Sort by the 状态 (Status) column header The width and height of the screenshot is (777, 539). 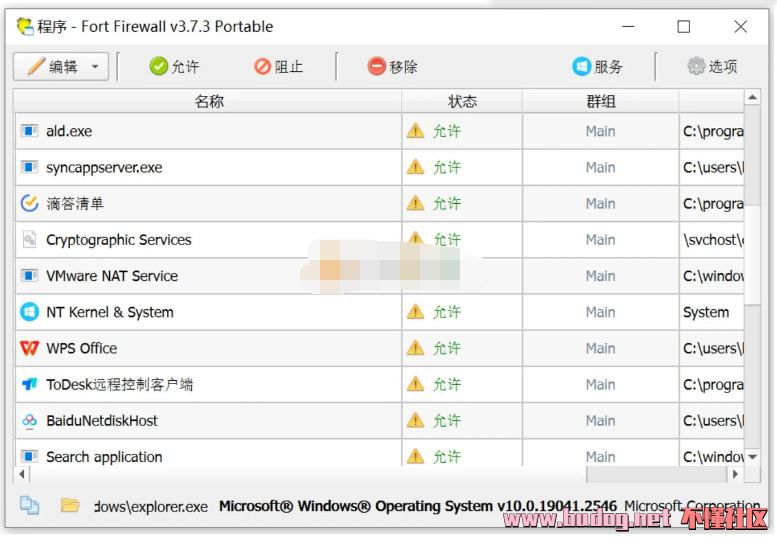pos(462,101)
